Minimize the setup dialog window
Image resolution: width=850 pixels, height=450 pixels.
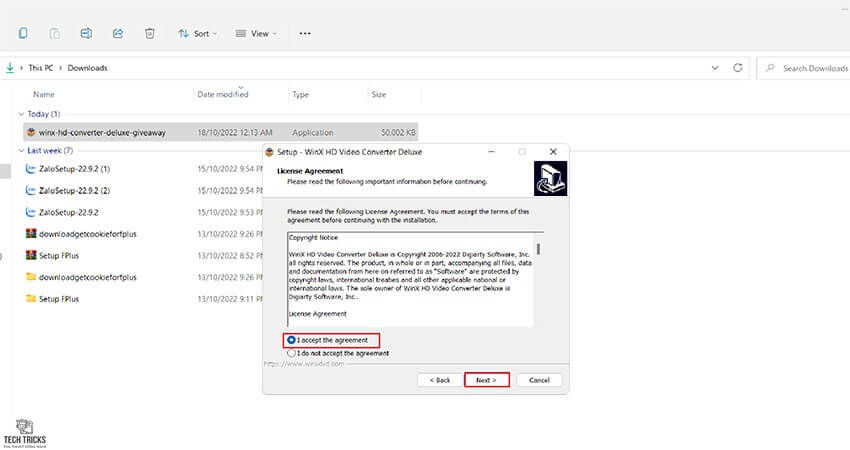491,152
